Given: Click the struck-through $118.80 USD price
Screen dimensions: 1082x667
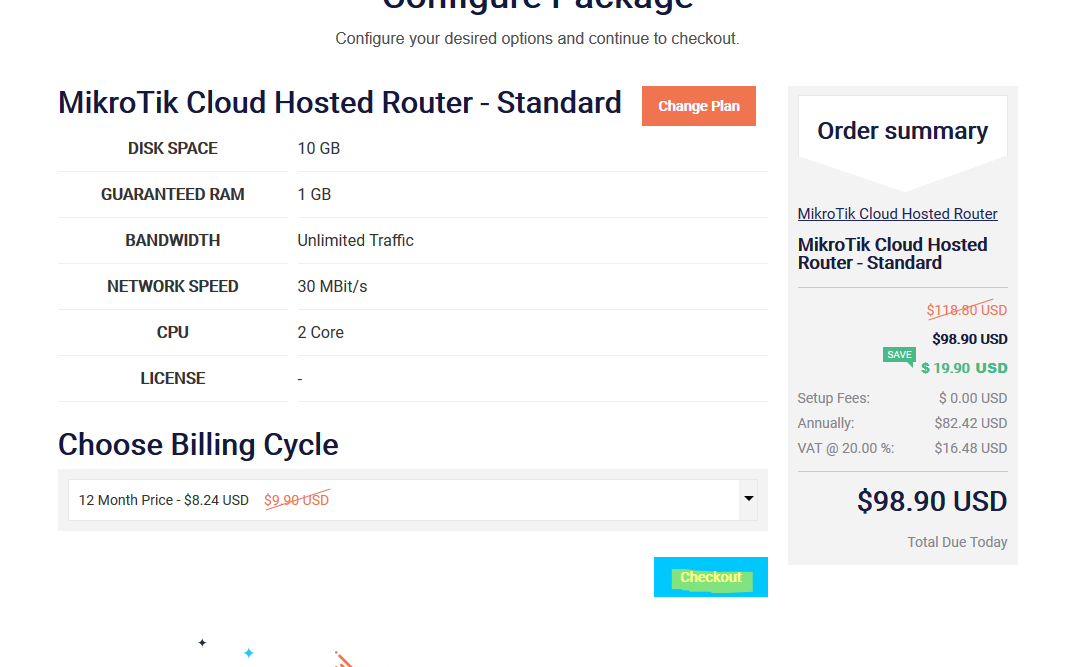Looking at the screenshot, I should 967,310.
